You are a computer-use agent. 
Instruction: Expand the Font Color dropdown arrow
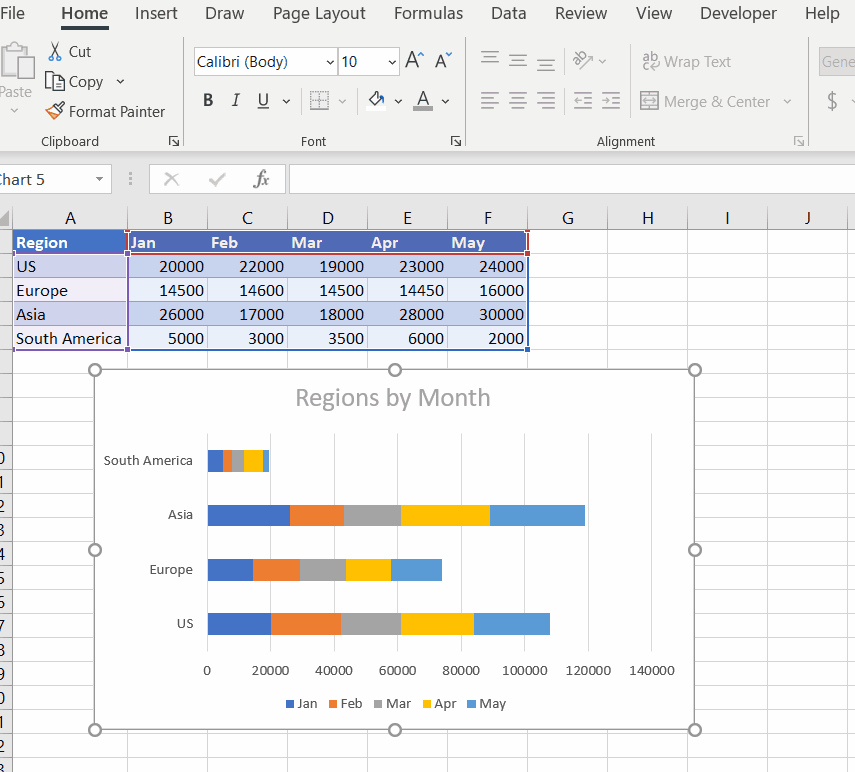(445, 101)
